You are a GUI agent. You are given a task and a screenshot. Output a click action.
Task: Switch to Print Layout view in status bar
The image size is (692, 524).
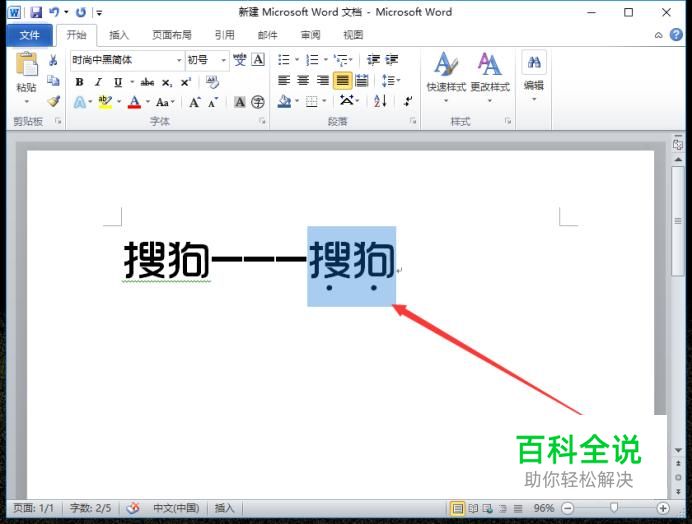[458, 509]
